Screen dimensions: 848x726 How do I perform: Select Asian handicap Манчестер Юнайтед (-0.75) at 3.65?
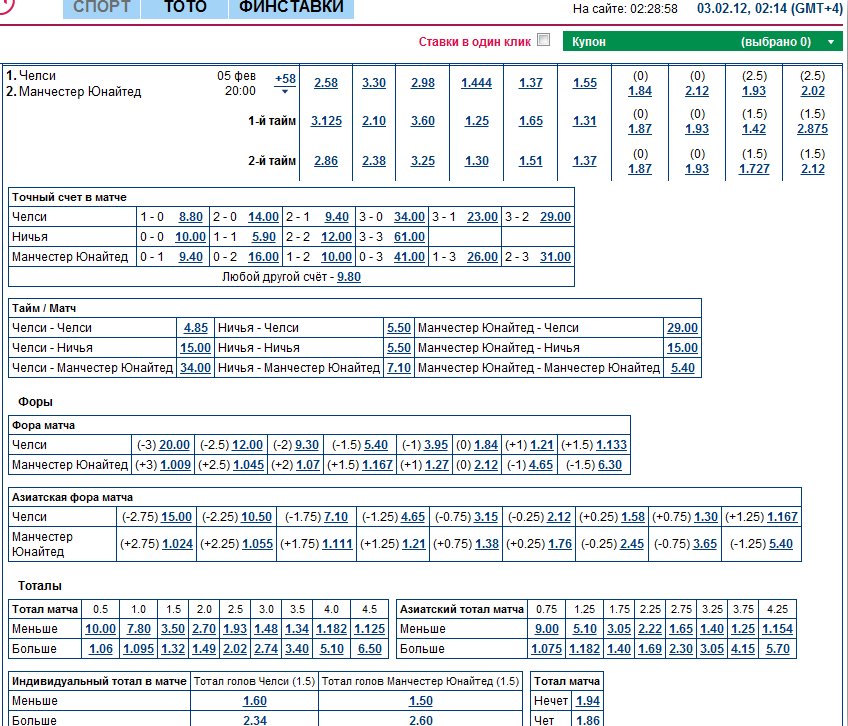pos(705,544)
